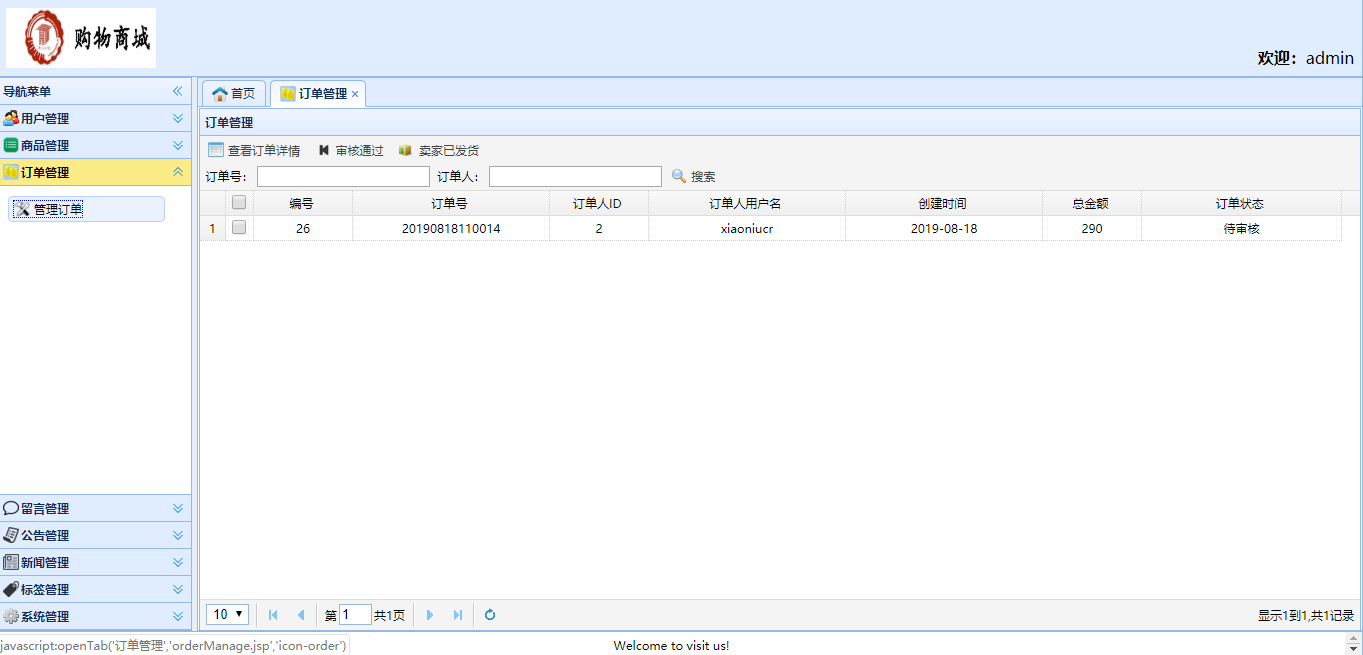
Task: Go to last page in pager
Action: (x=457, y=615)
